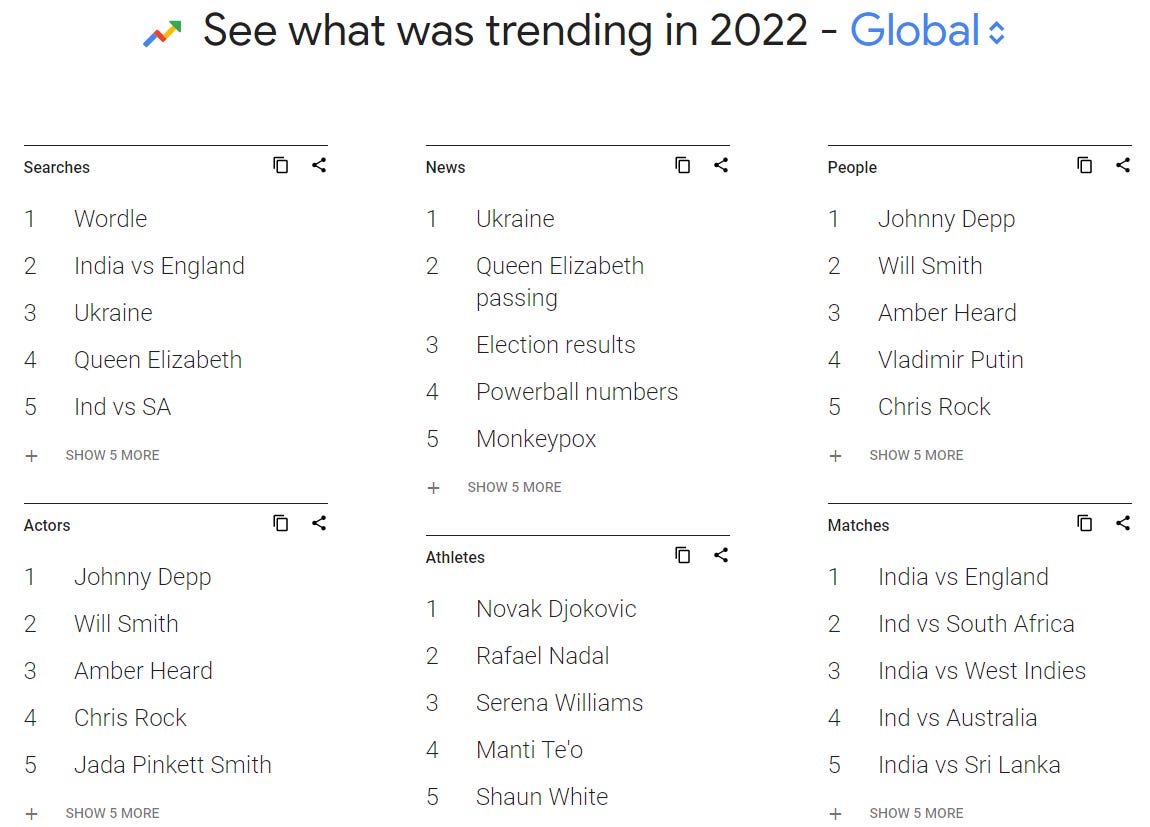The width and height of the screenshot is (1150, 827).
Task: Copy the Searches list
Action: click(281, 166)
